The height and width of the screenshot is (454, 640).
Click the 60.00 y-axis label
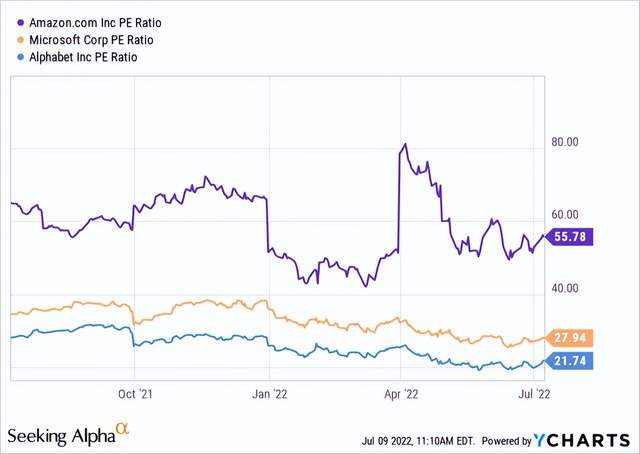[x=565, y=215]
